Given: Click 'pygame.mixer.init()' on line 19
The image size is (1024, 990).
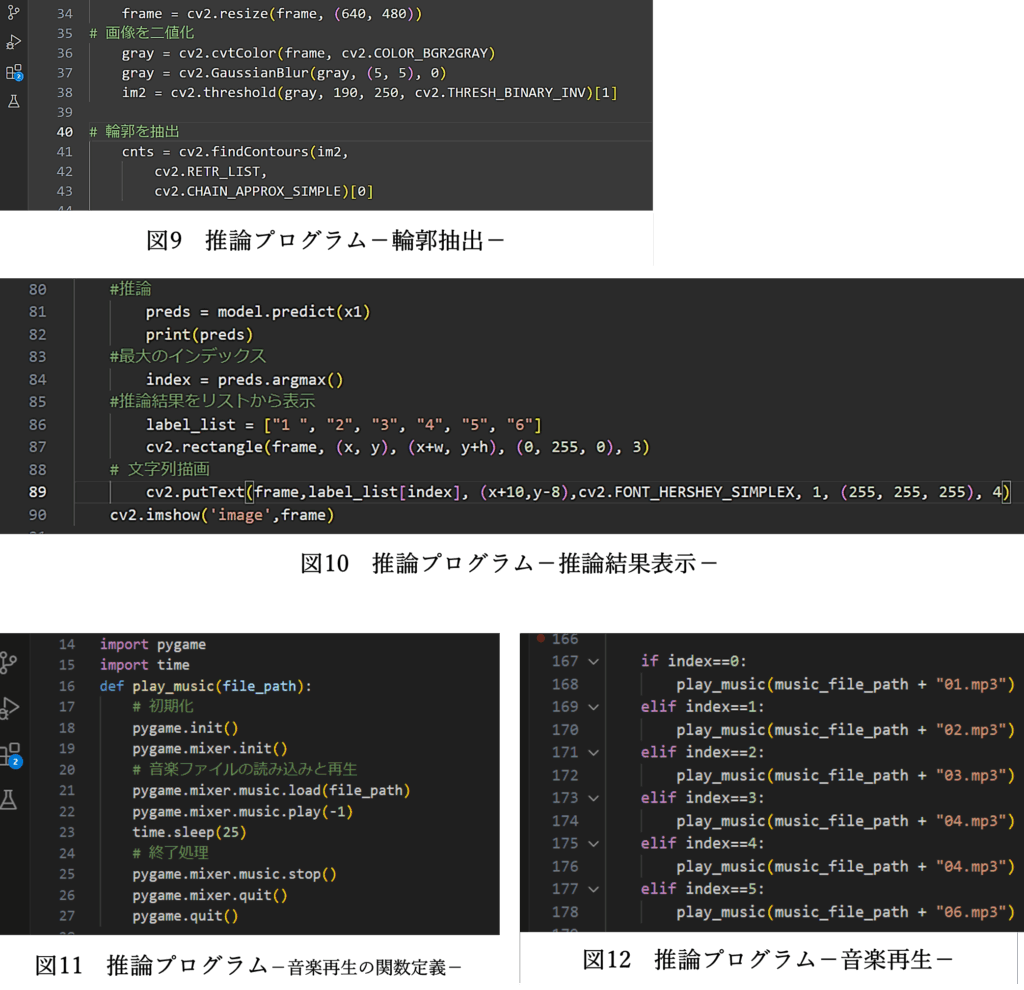Looking at the screenshot, I should point(210,749).
